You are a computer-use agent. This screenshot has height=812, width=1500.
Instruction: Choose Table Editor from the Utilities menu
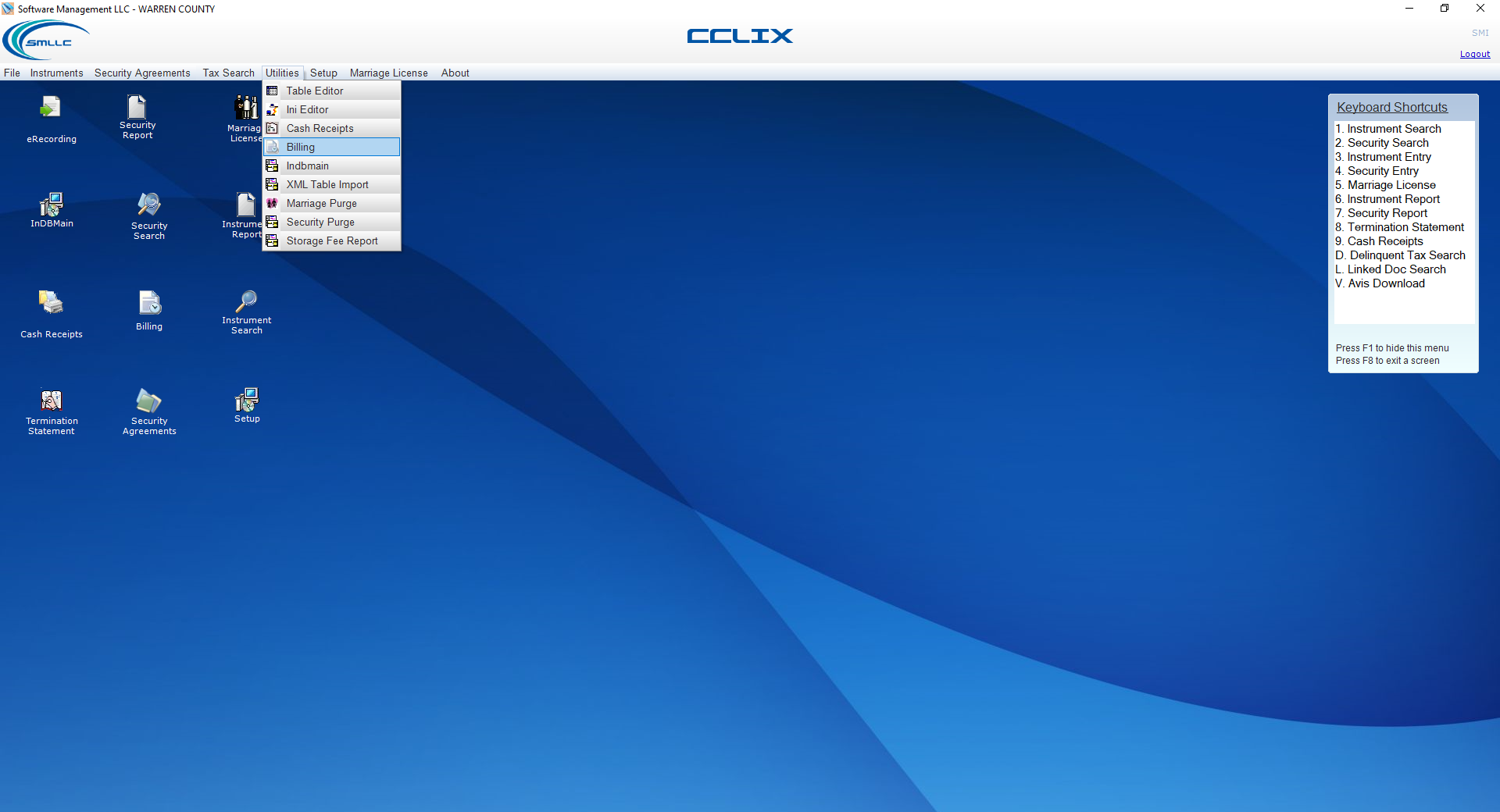tap(332, 91)
